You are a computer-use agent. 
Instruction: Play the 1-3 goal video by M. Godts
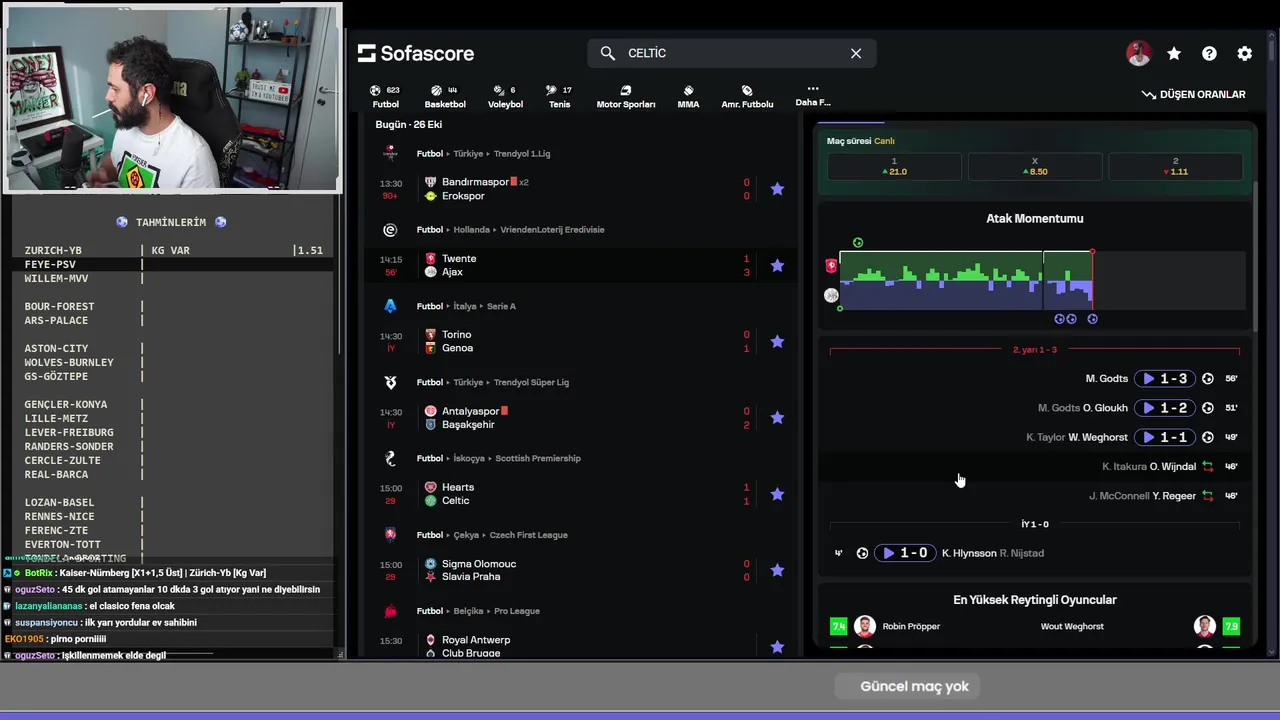[x=1165, y=379]
